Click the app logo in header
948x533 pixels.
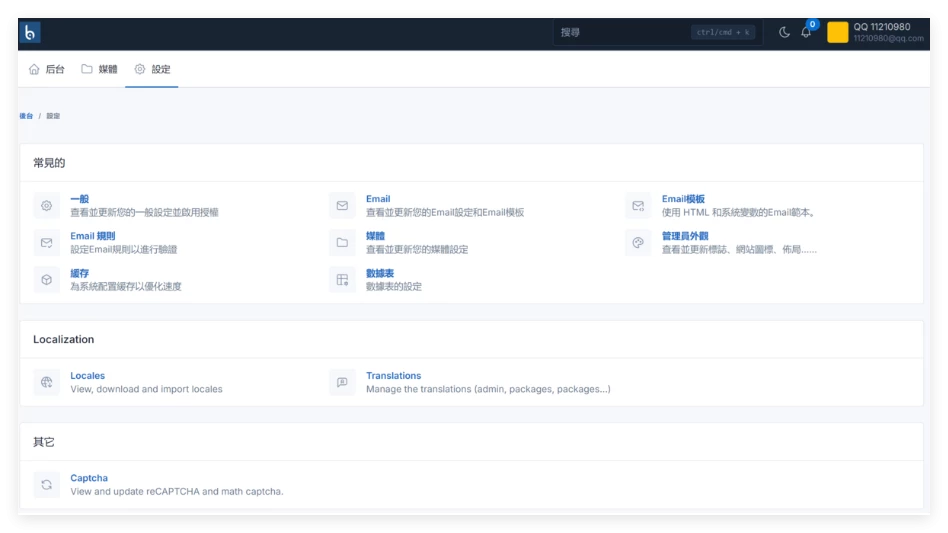pos(30,33)
